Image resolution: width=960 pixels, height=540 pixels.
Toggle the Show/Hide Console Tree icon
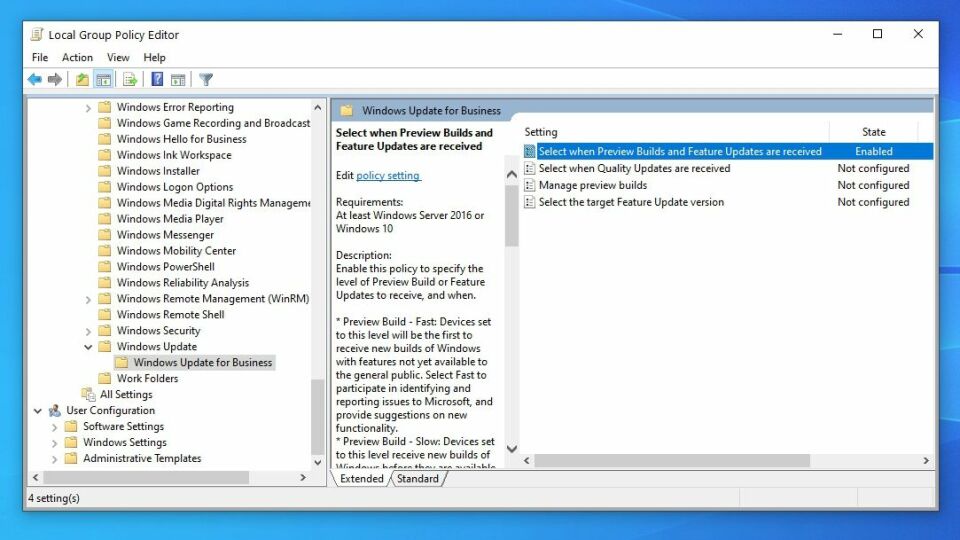(x=104, y=80)
